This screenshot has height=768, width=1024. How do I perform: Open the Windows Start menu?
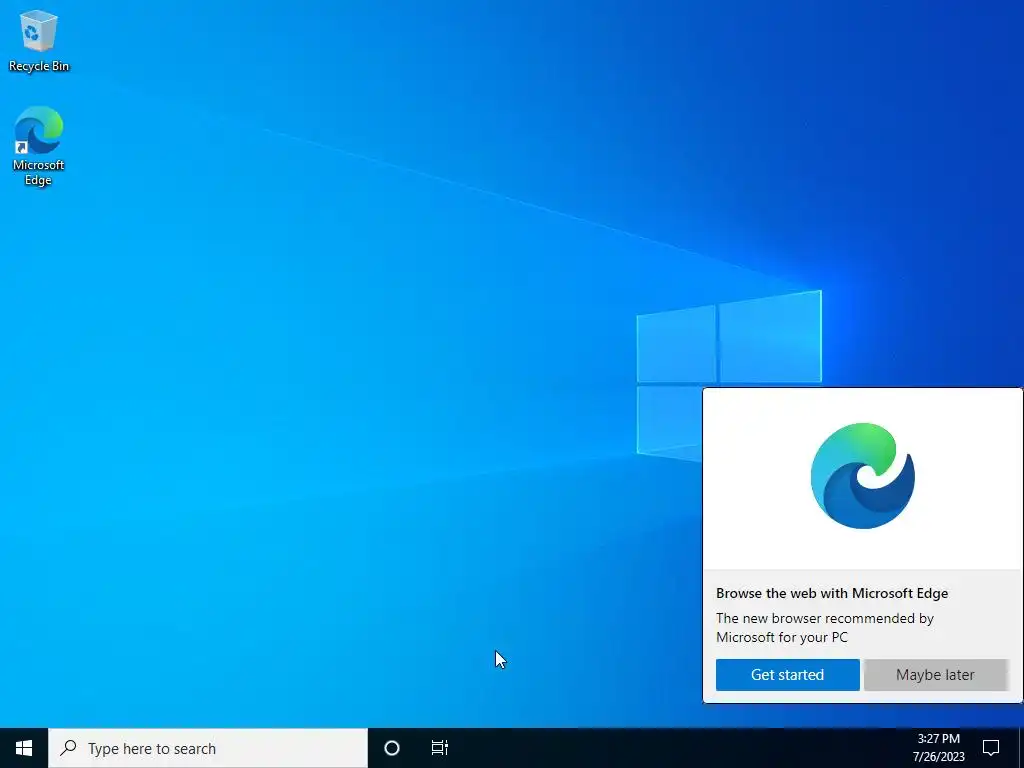(24, 748)
